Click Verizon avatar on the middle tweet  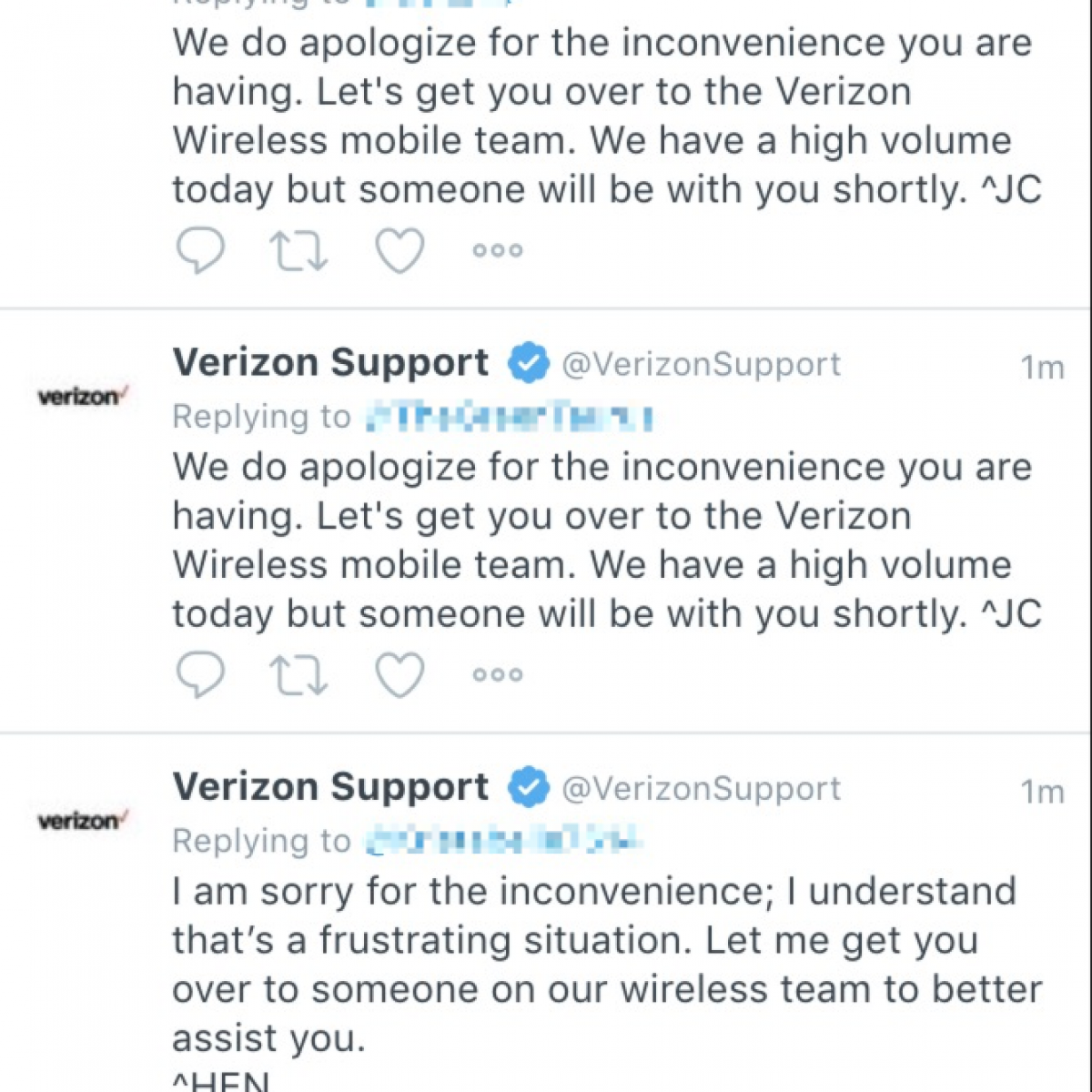82,397
